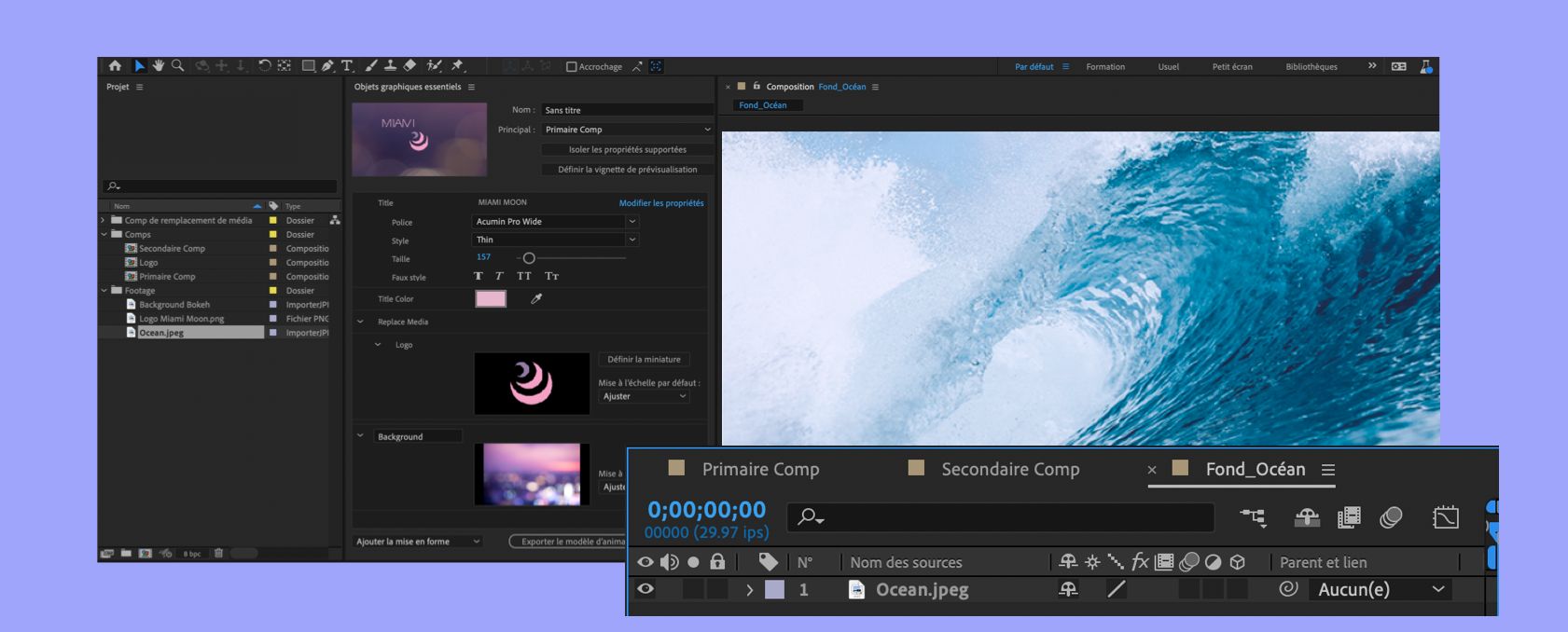
Task: Switch to Primaire Comp timeline tab
Action: pos(760,469)
